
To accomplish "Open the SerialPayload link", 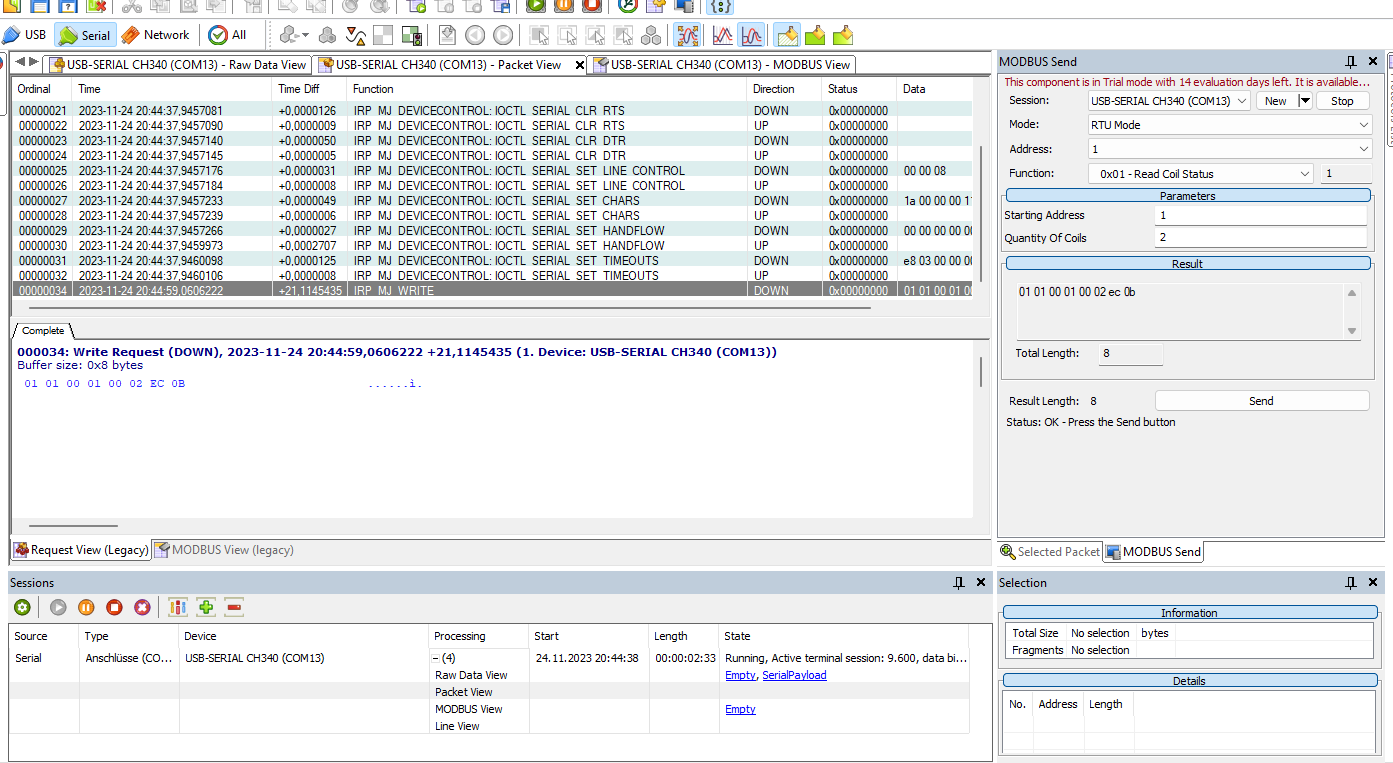I will [794, 675].
